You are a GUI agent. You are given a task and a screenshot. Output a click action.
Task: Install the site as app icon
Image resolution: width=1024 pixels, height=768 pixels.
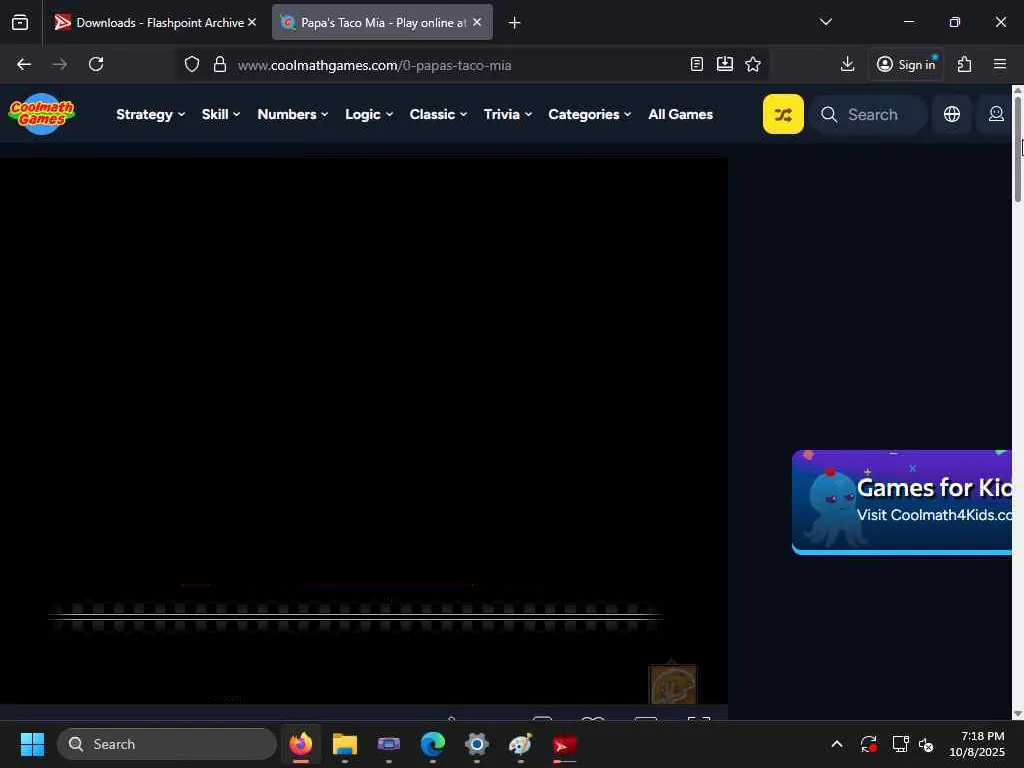pos(725,64)
